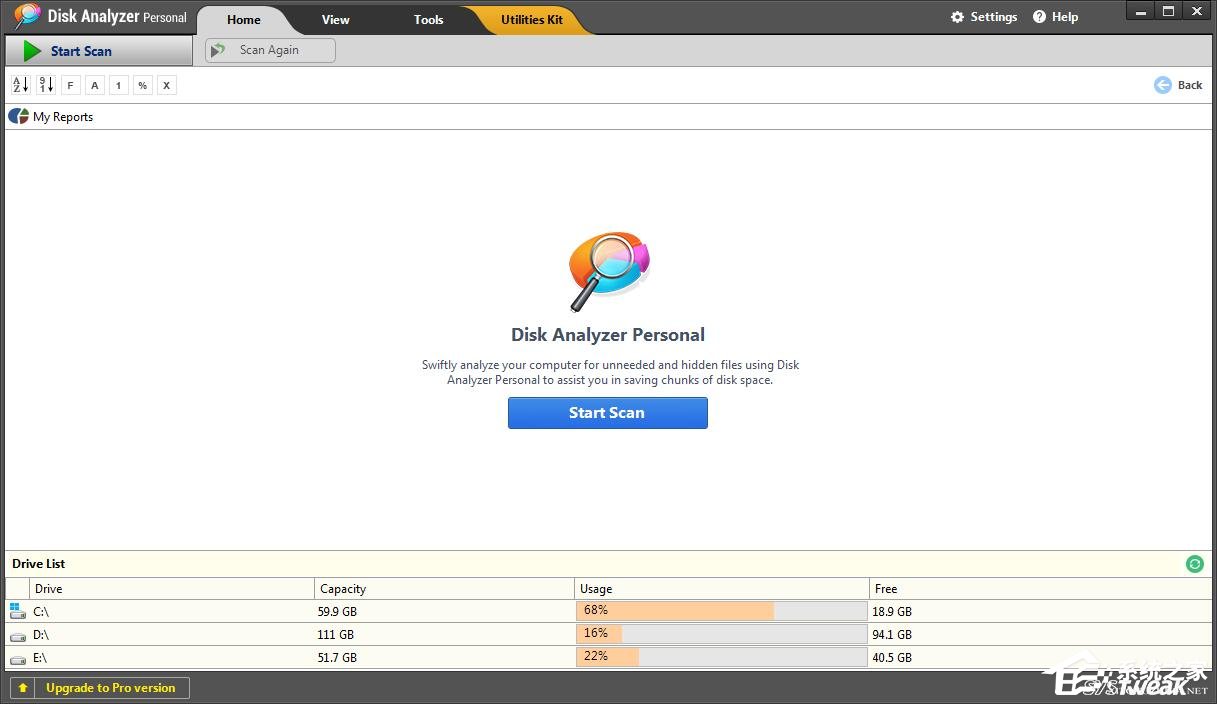Click the Back arrow icon
The image size is (1217, 704).
1162,85
